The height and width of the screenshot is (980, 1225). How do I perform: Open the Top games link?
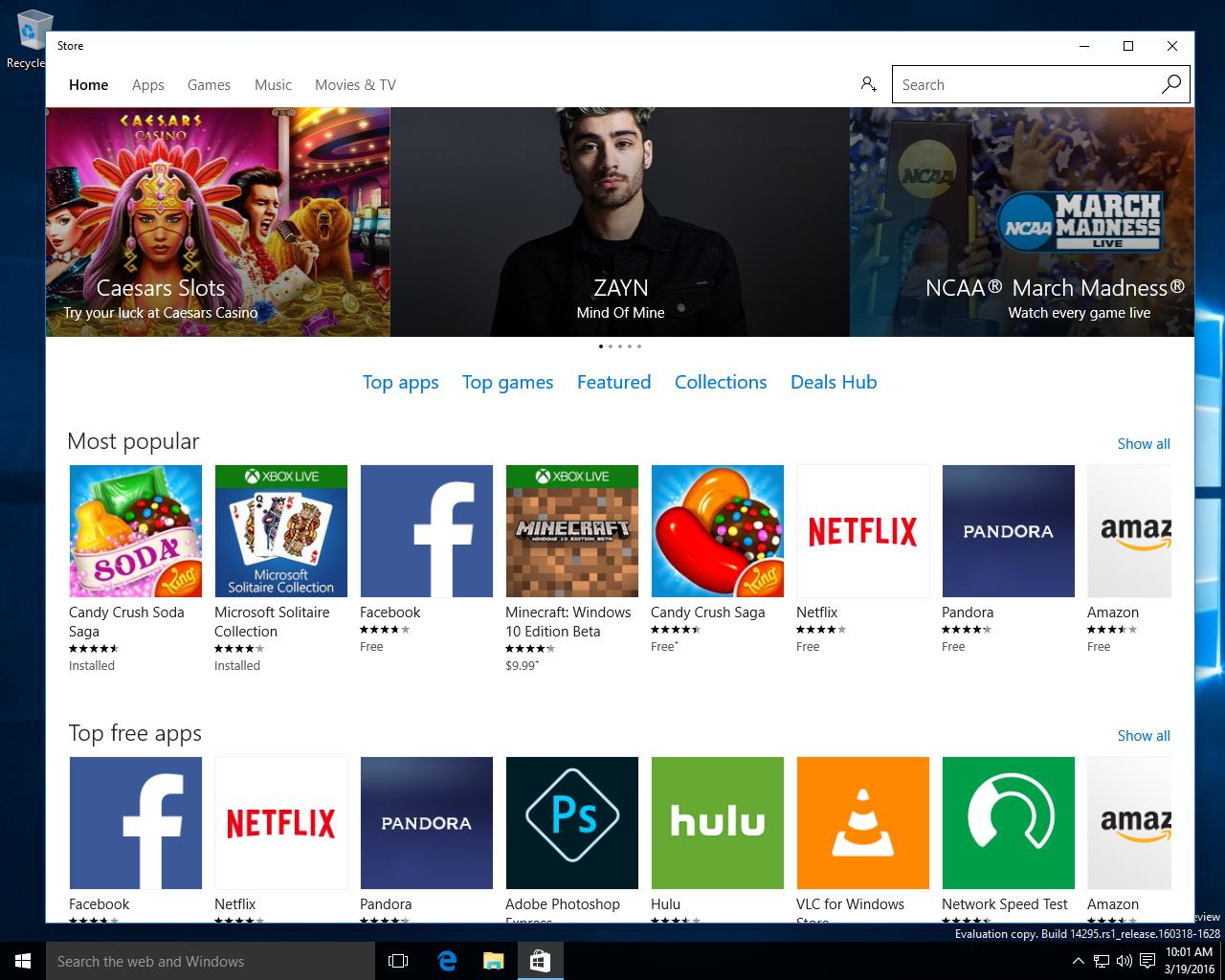click(507, 382)
